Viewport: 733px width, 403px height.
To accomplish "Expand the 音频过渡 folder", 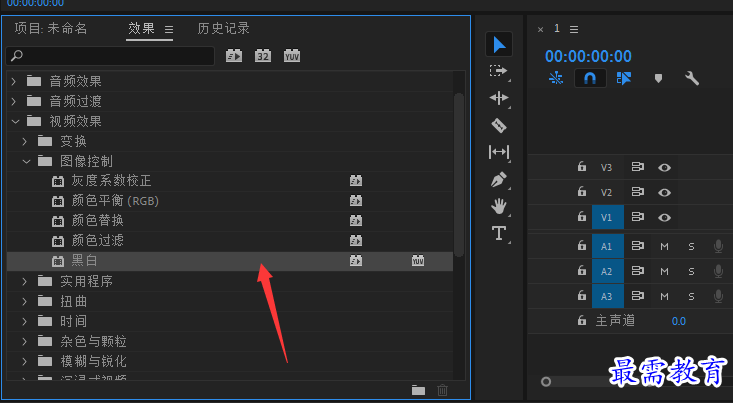I will point(14,101).
